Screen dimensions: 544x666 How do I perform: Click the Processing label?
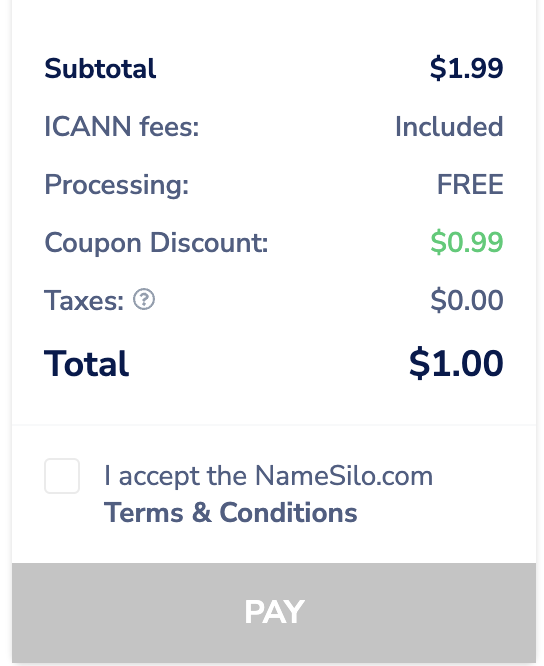117,185
